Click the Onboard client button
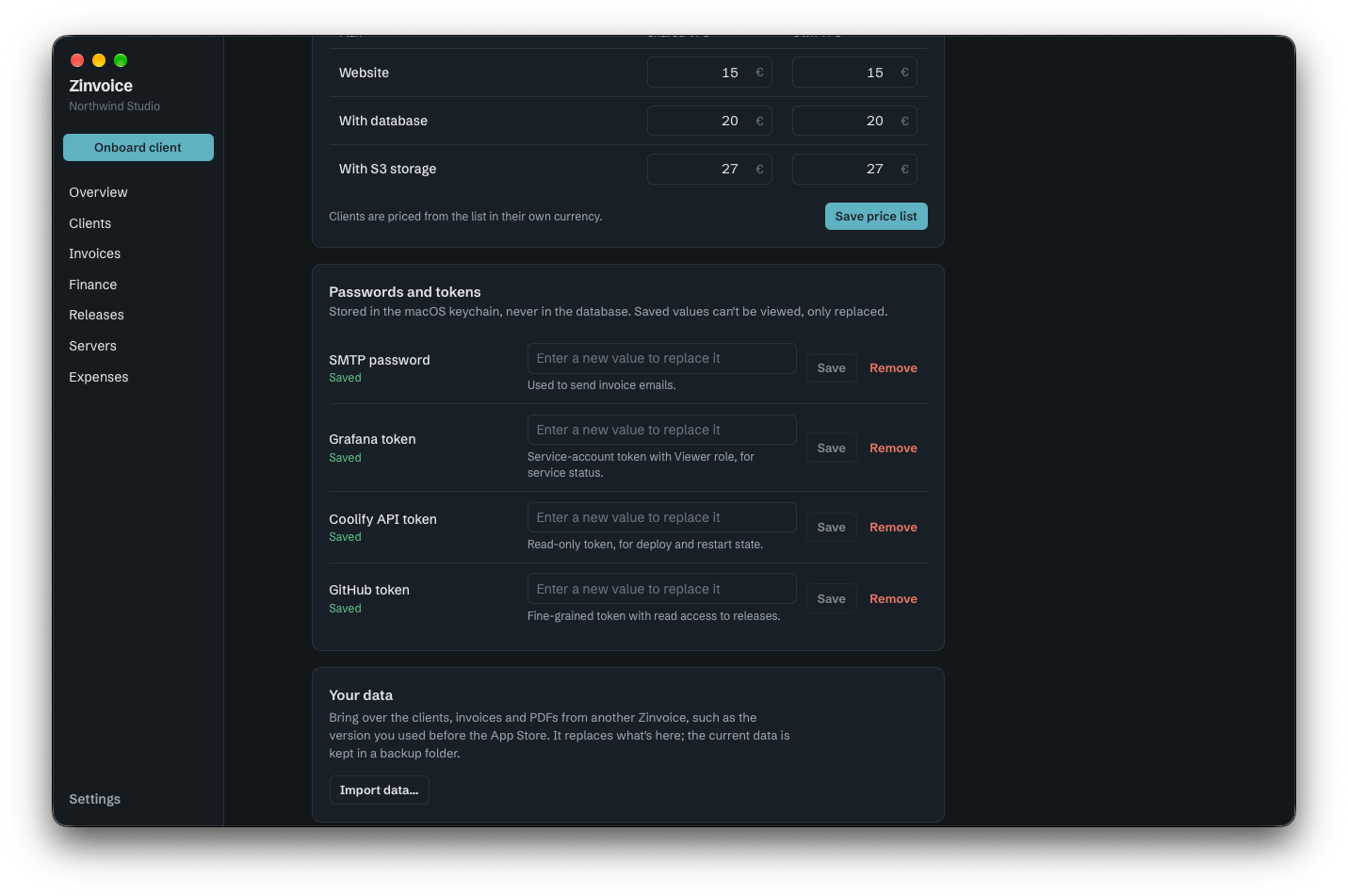This screenshot has width=1348, height=896. click(x=138, y=147)
